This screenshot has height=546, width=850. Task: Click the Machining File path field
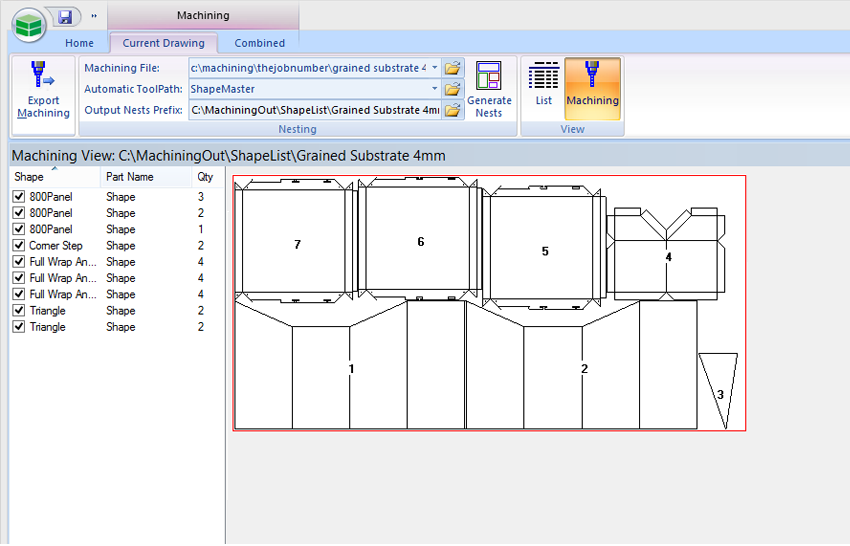[309, 68]
